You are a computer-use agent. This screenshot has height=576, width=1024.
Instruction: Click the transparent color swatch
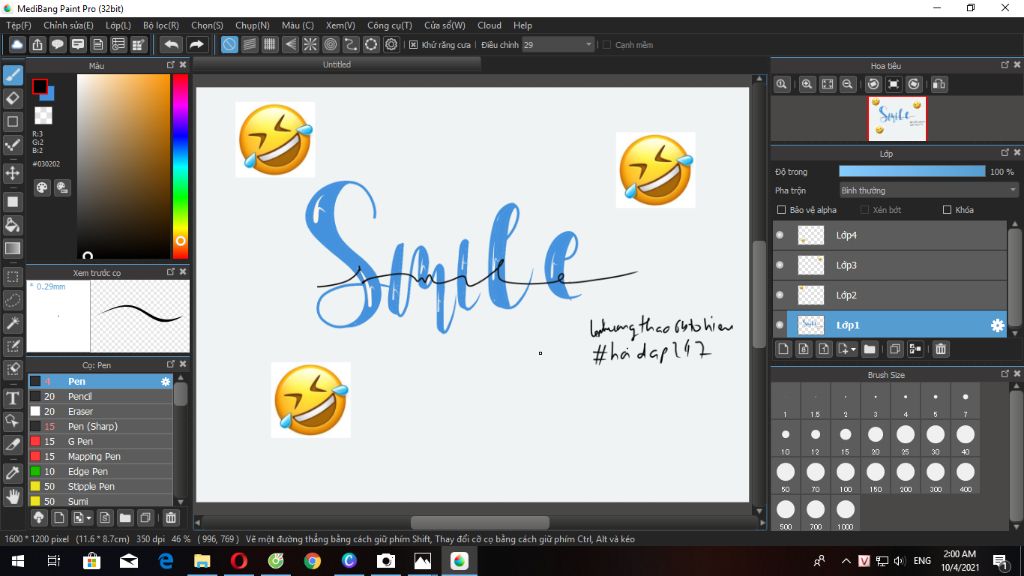[x=43, y=116]
